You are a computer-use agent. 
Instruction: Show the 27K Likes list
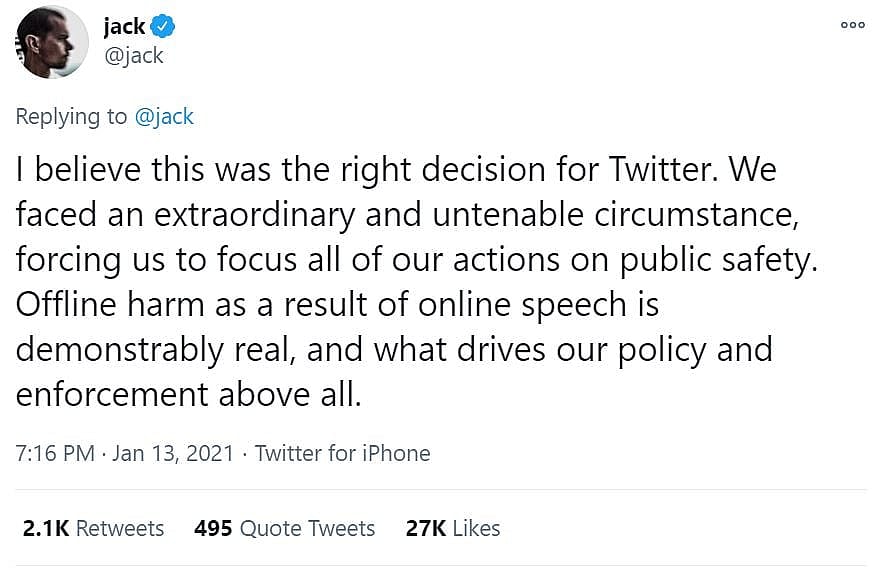coord(453,528)
